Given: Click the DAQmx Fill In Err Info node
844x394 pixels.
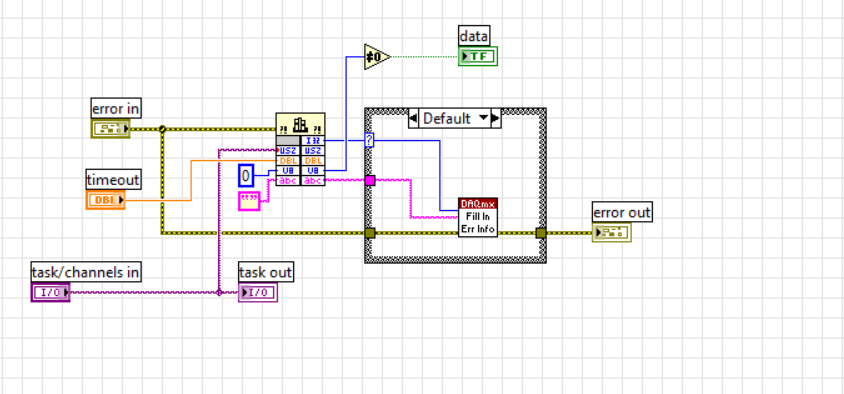Looking at the screenshot, I should coord(478,217).
